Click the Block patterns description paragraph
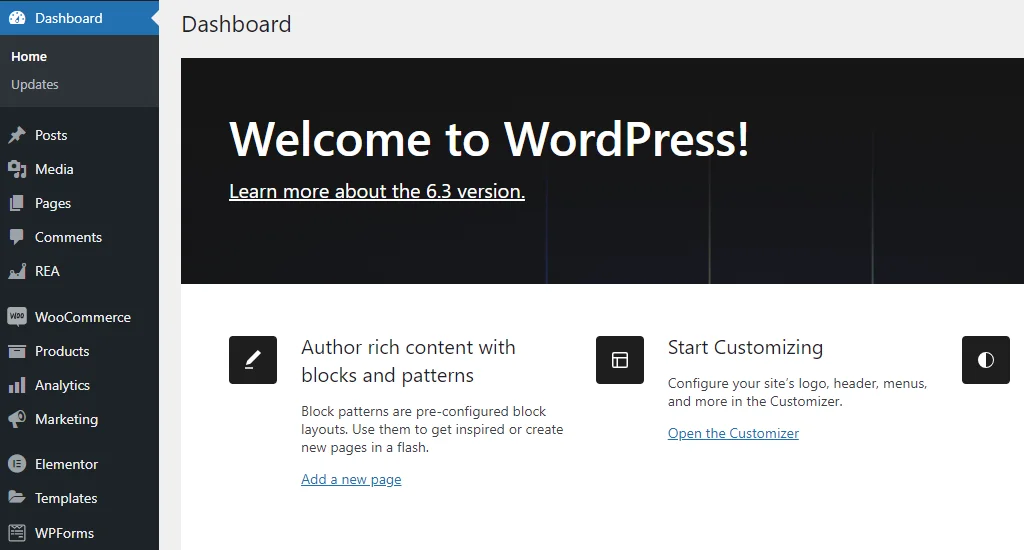 432,429
